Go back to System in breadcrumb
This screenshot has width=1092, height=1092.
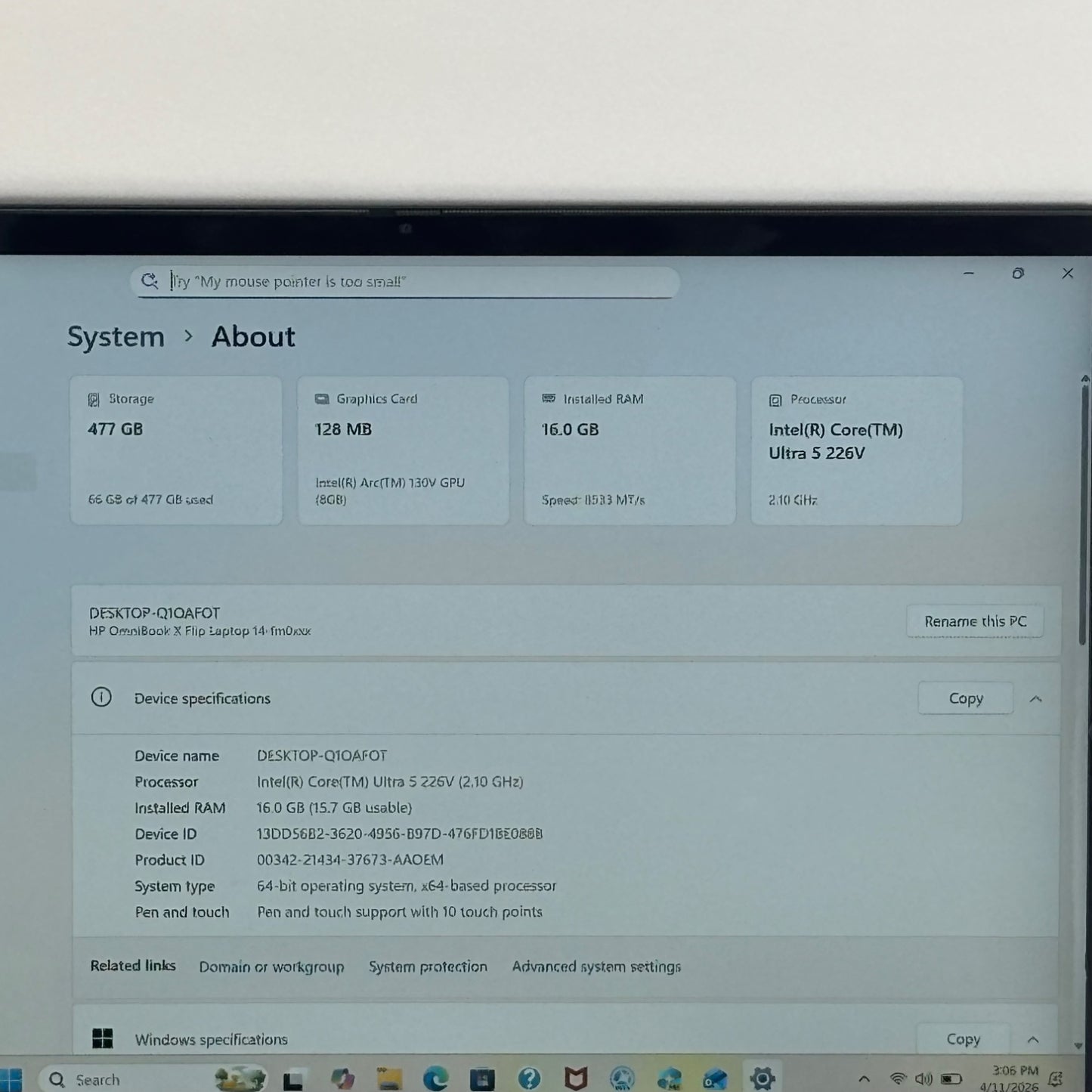pyautogui.click(x=116, y=337)
